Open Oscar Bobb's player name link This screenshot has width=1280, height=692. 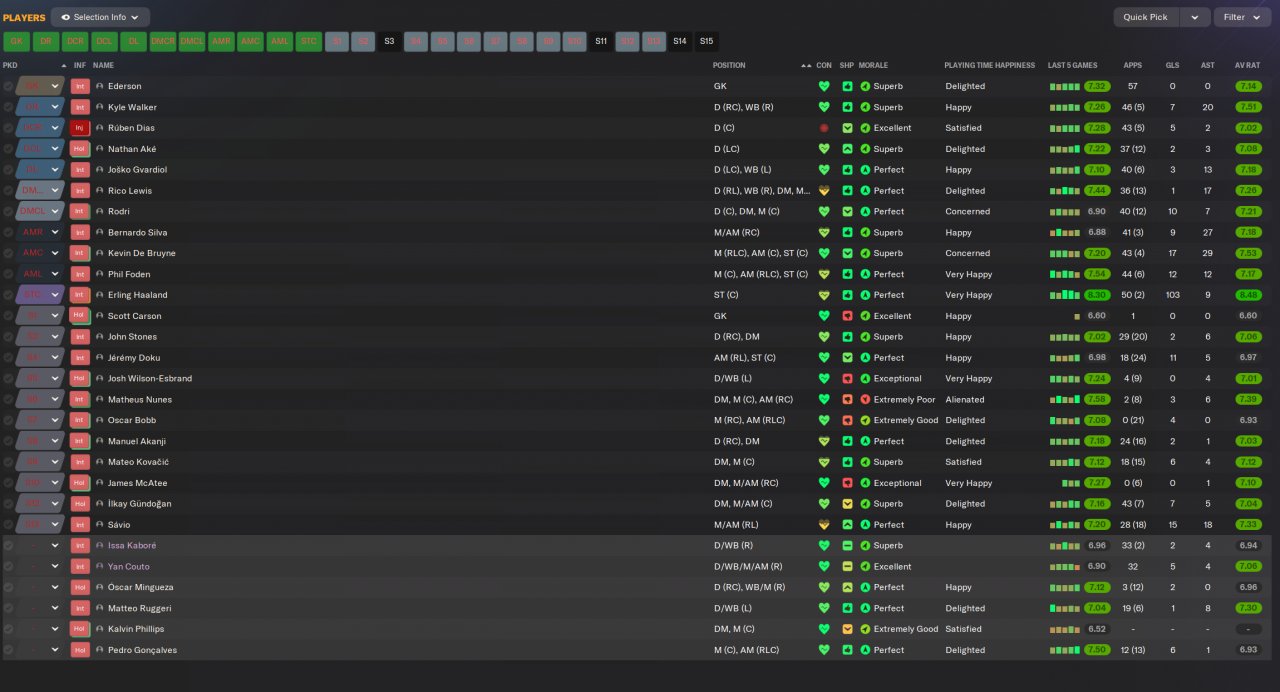[132, 420]
